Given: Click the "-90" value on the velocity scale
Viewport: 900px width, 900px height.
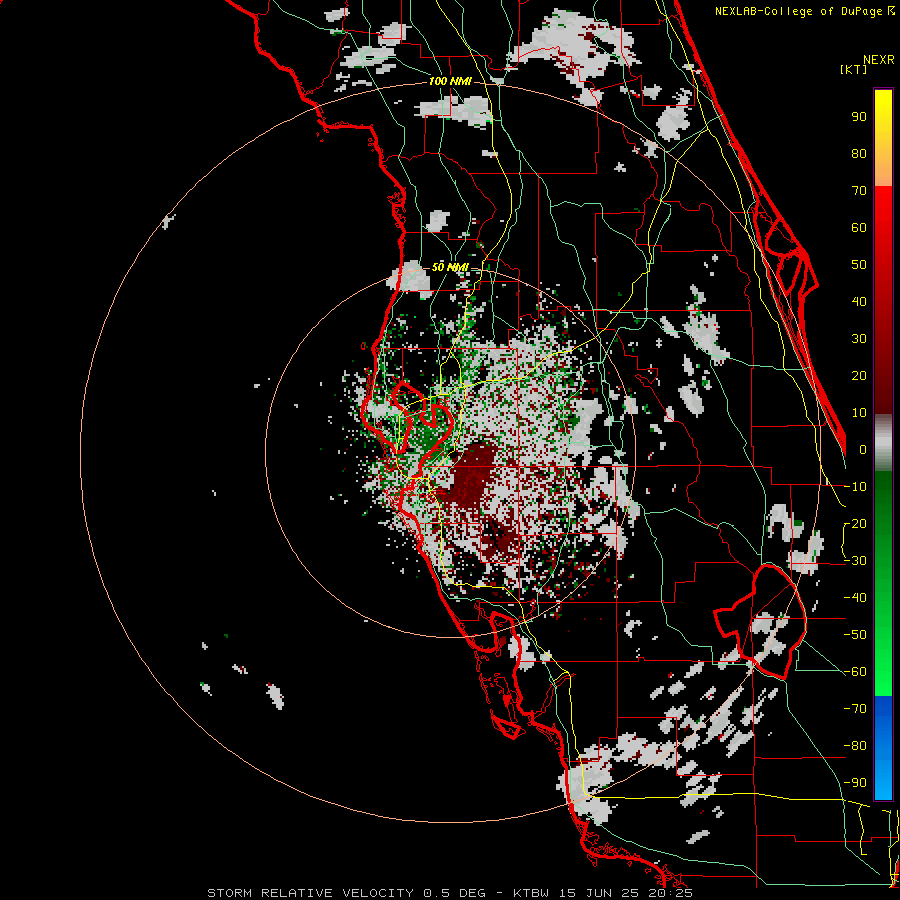Looking at the screenshot, I should [855, 783].
